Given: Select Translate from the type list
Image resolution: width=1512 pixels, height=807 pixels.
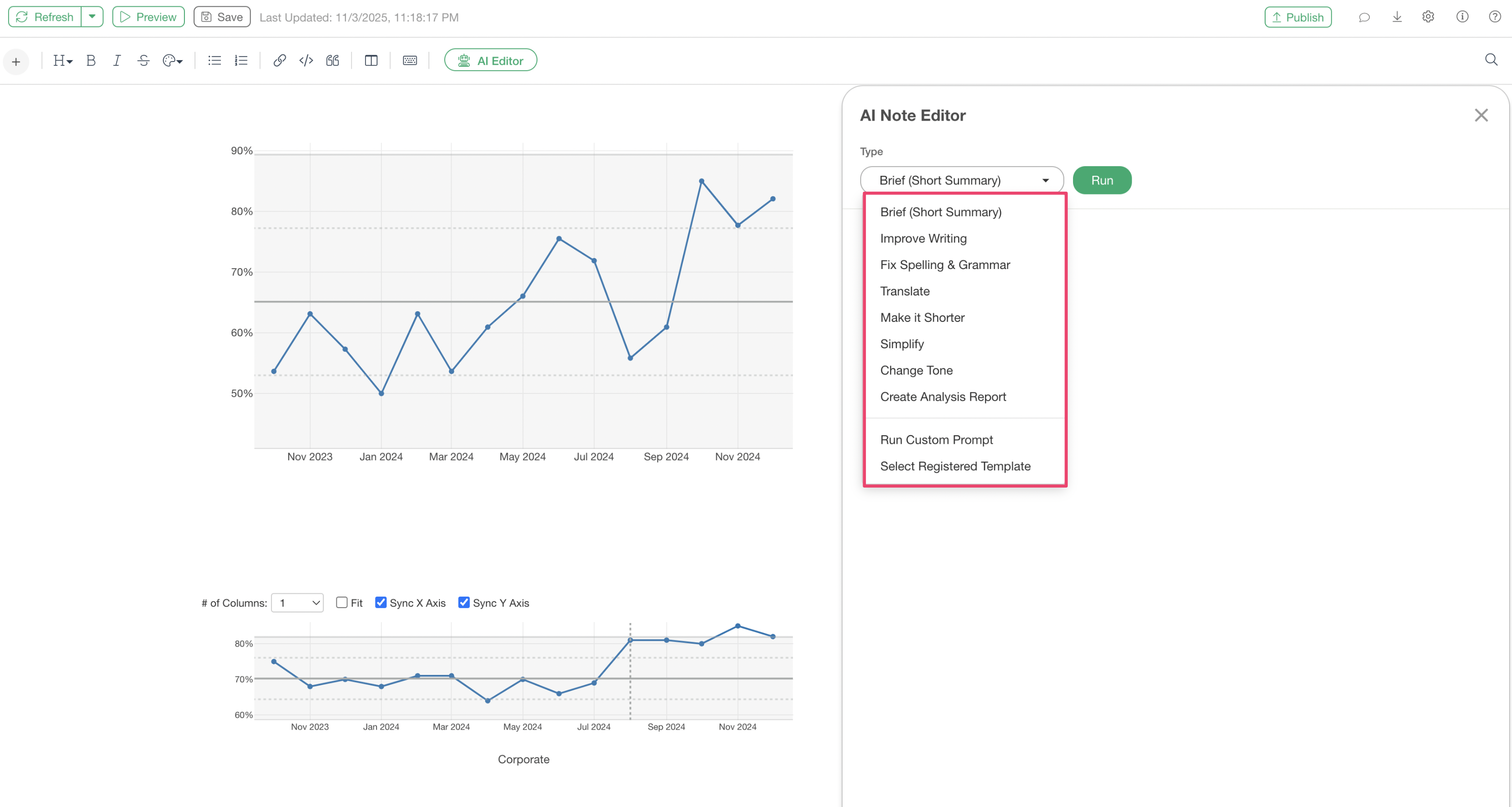Looking at the screenshot, I should pyautogui.click(x=904, y=291).
